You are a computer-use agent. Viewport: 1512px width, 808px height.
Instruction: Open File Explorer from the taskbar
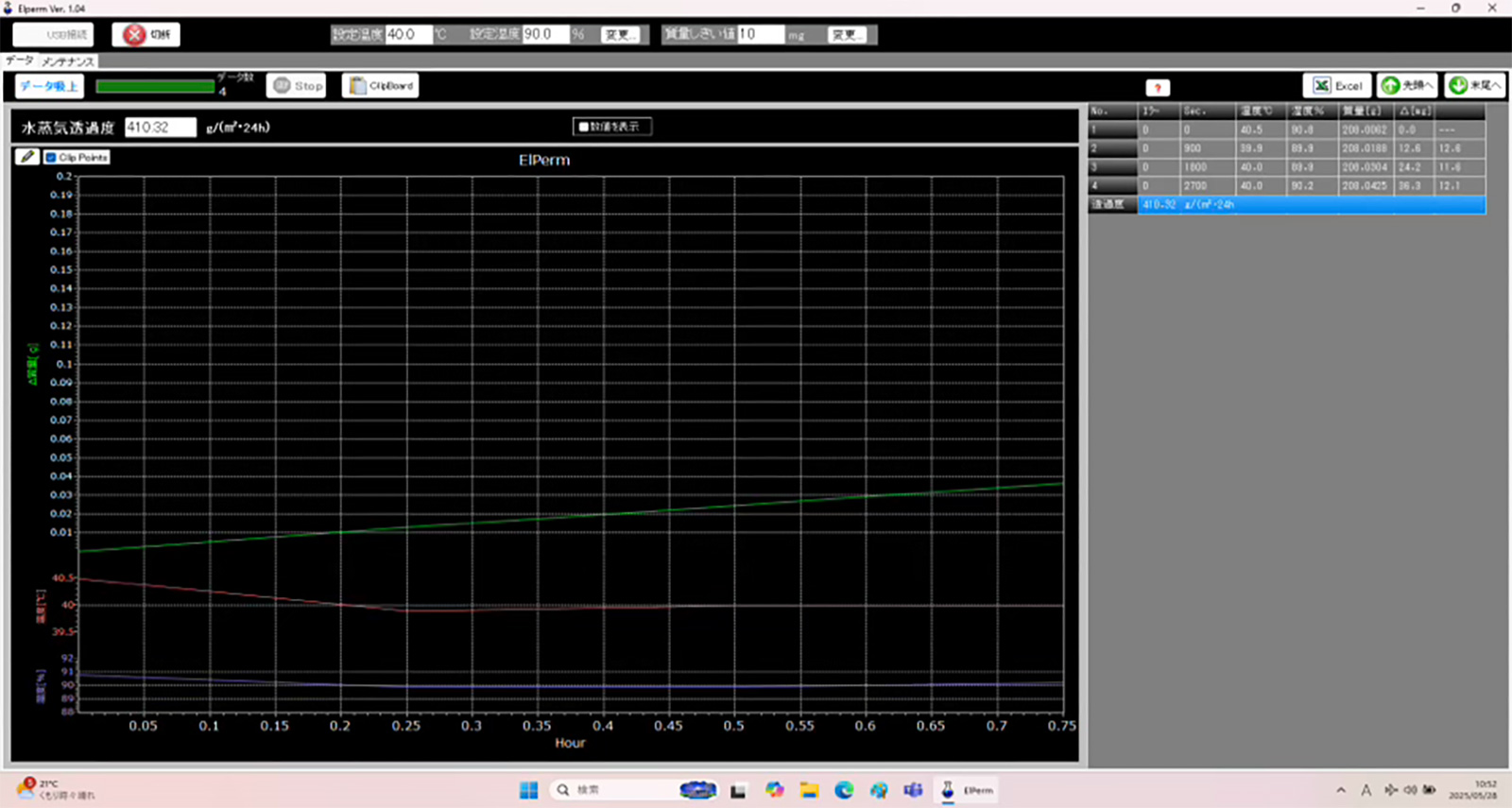(x=809, y=790)
